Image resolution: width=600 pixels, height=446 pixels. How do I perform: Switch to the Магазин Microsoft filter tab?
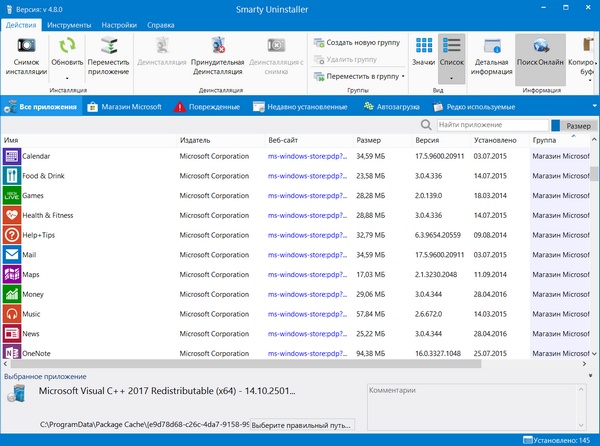coord(124,106)
